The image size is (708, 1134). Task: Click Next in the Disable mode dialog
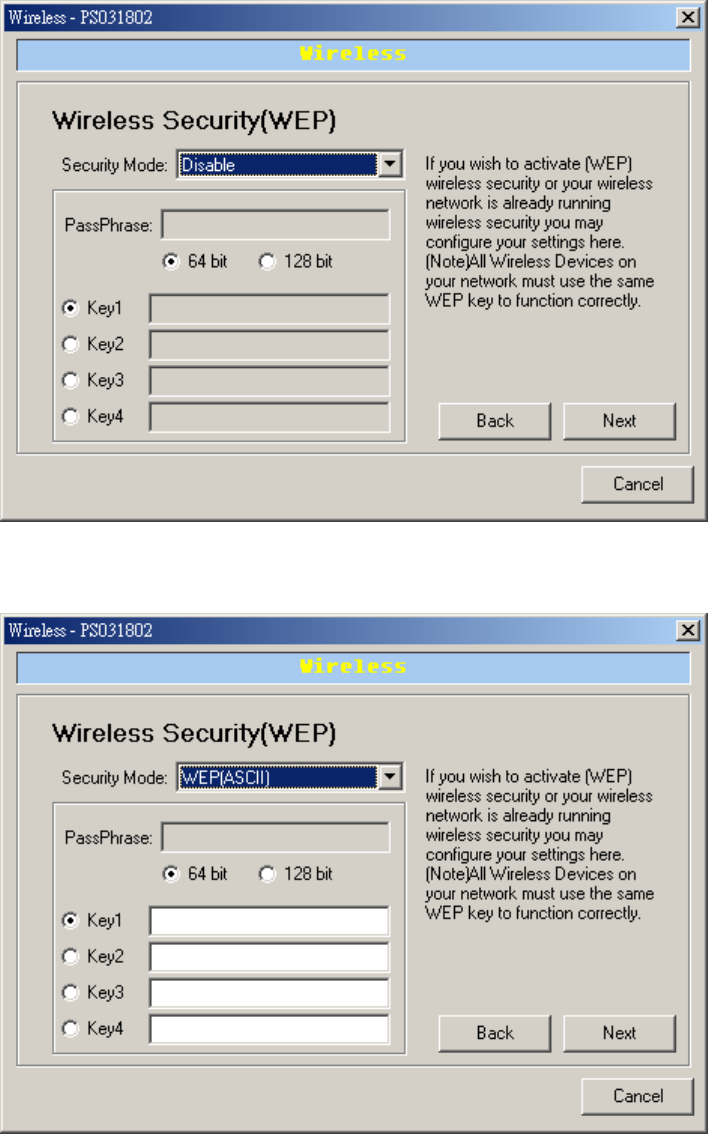[619, 421]
